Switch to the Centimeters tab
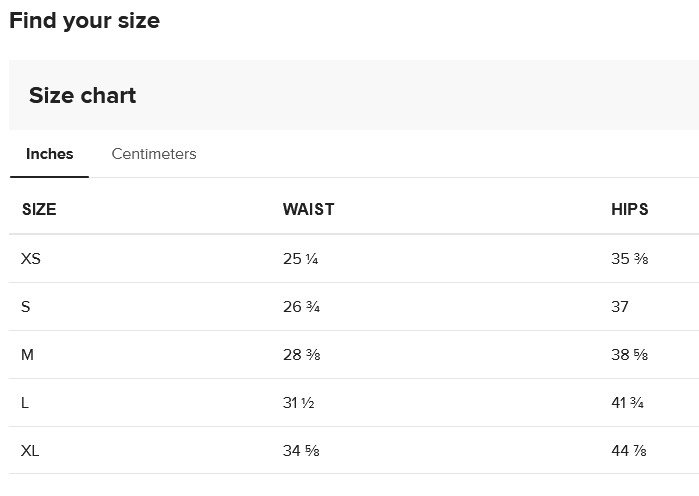Image resolution: width=699 pixels, height=496 pixels. coord(154,154)
